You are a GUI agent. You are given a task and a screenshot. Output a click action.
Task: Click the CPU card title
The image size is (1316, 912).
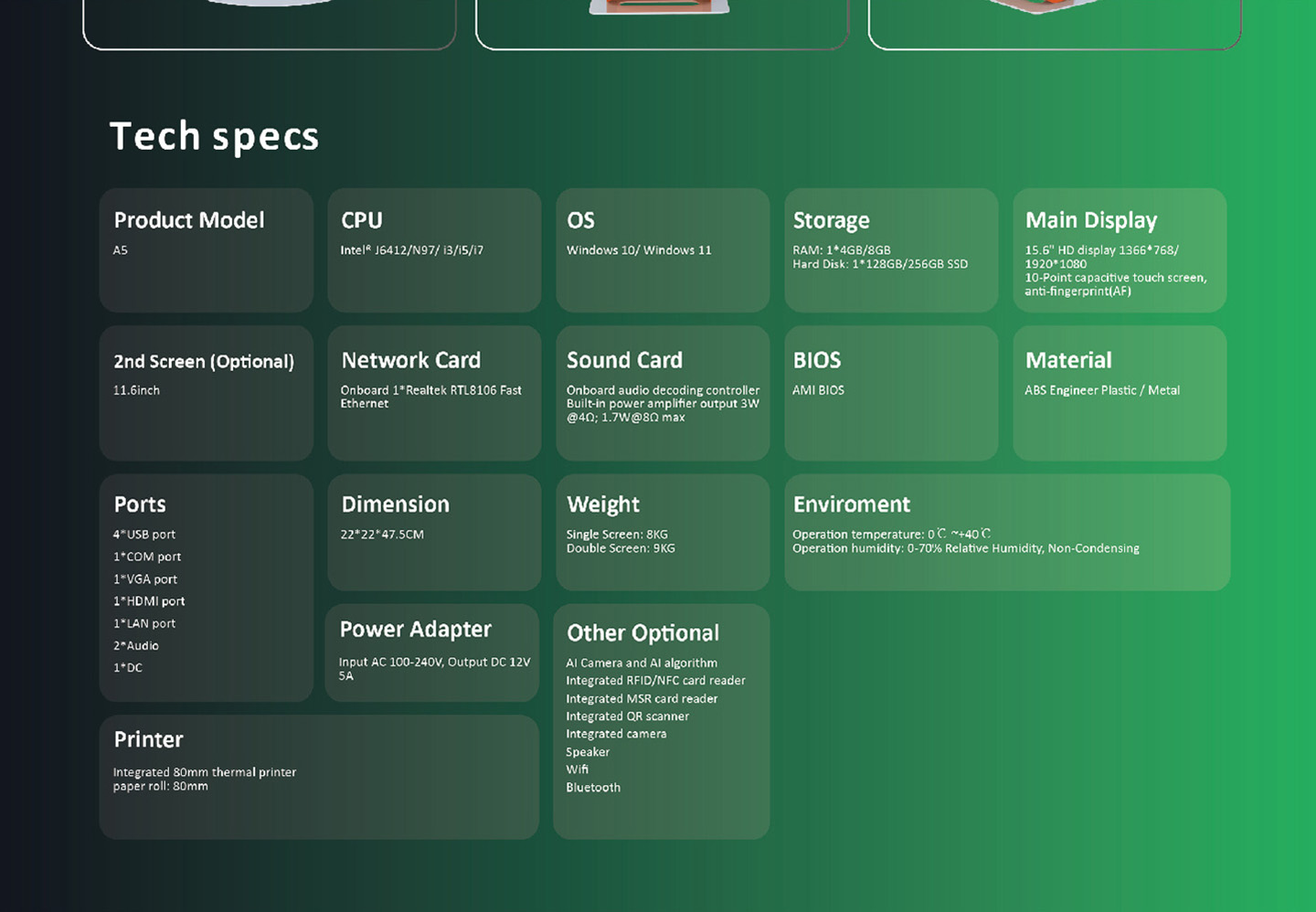[362, 220]
